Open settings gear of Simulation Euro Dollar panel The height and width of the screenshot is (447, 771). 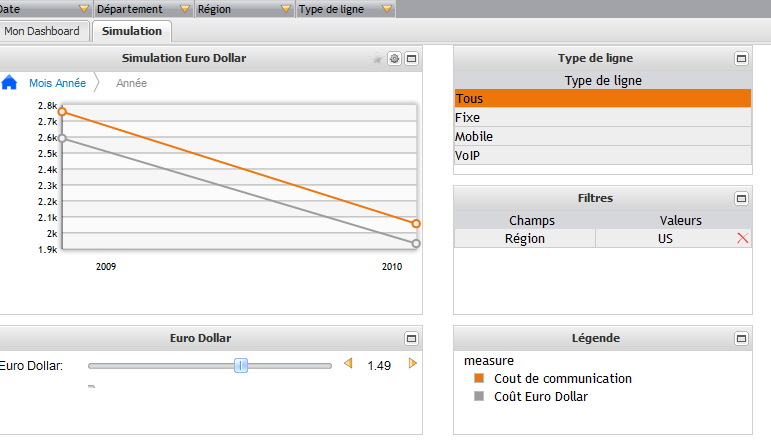(x=394, y=59)
